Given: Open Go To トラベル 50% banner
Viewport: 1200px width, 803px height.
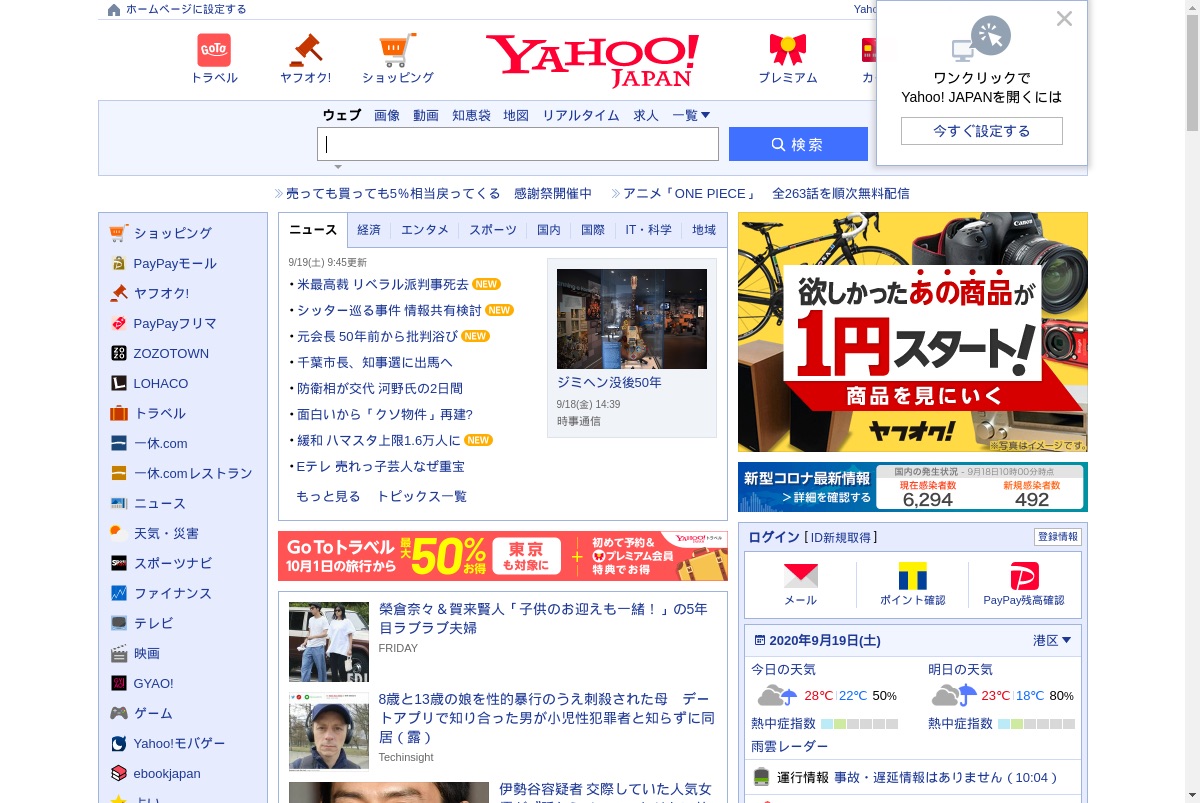Looking at the screenshot, I should pyautogui.click(x=503, y=556).
